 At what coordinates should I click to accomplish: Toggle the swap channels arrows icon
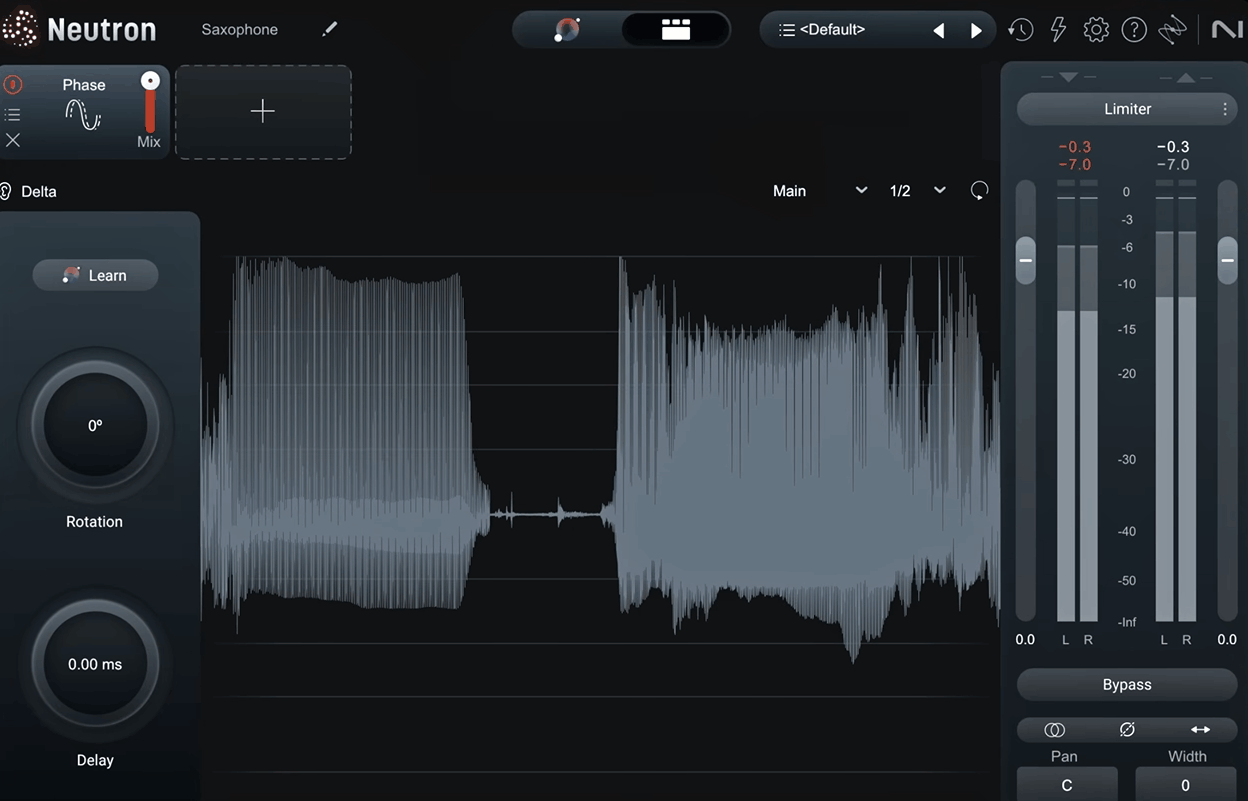point(1201,730)
